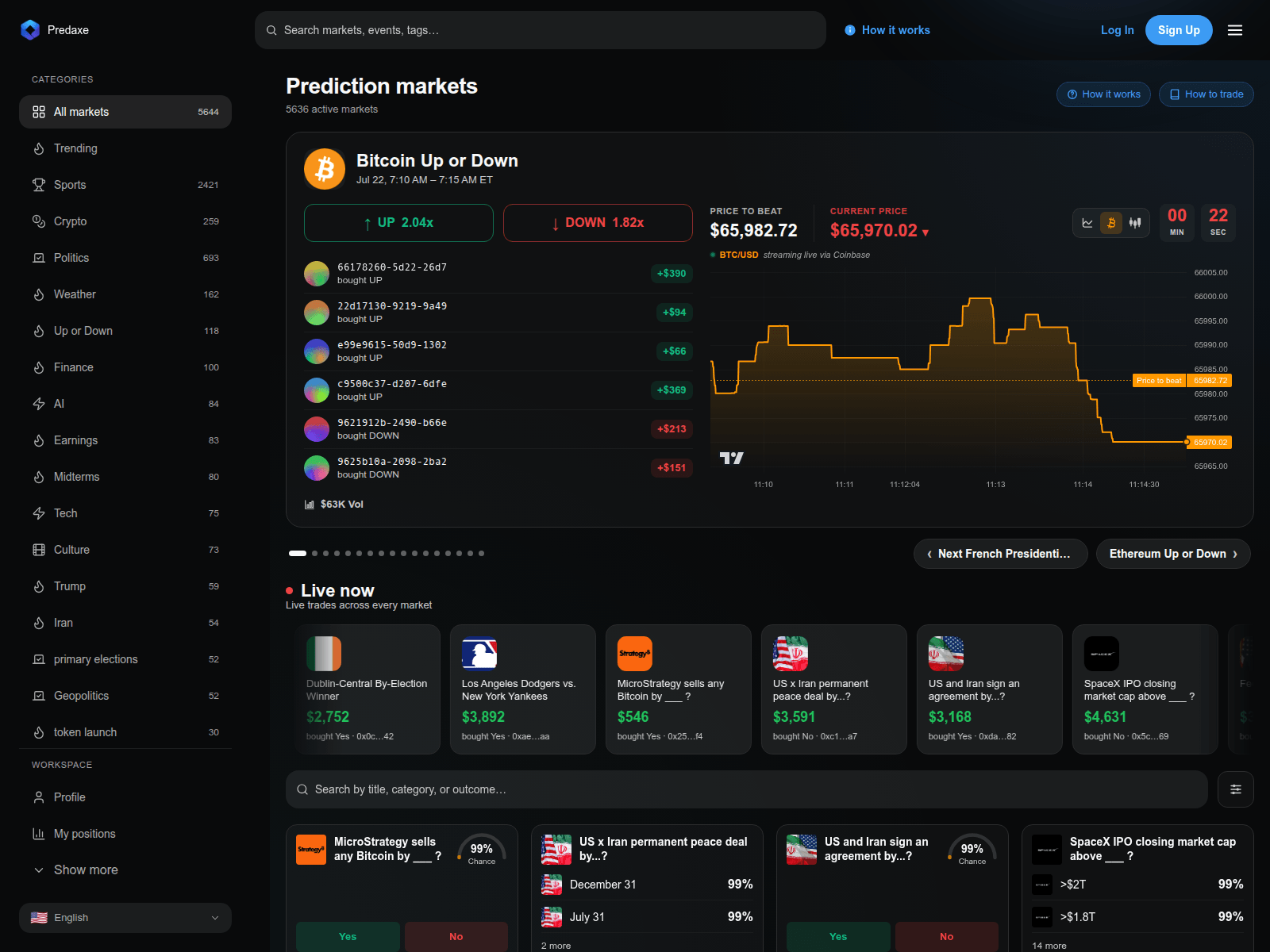Go to next market Ethereum Up or Down
Screen dimensions: 1270x952
click(1173, 554)
